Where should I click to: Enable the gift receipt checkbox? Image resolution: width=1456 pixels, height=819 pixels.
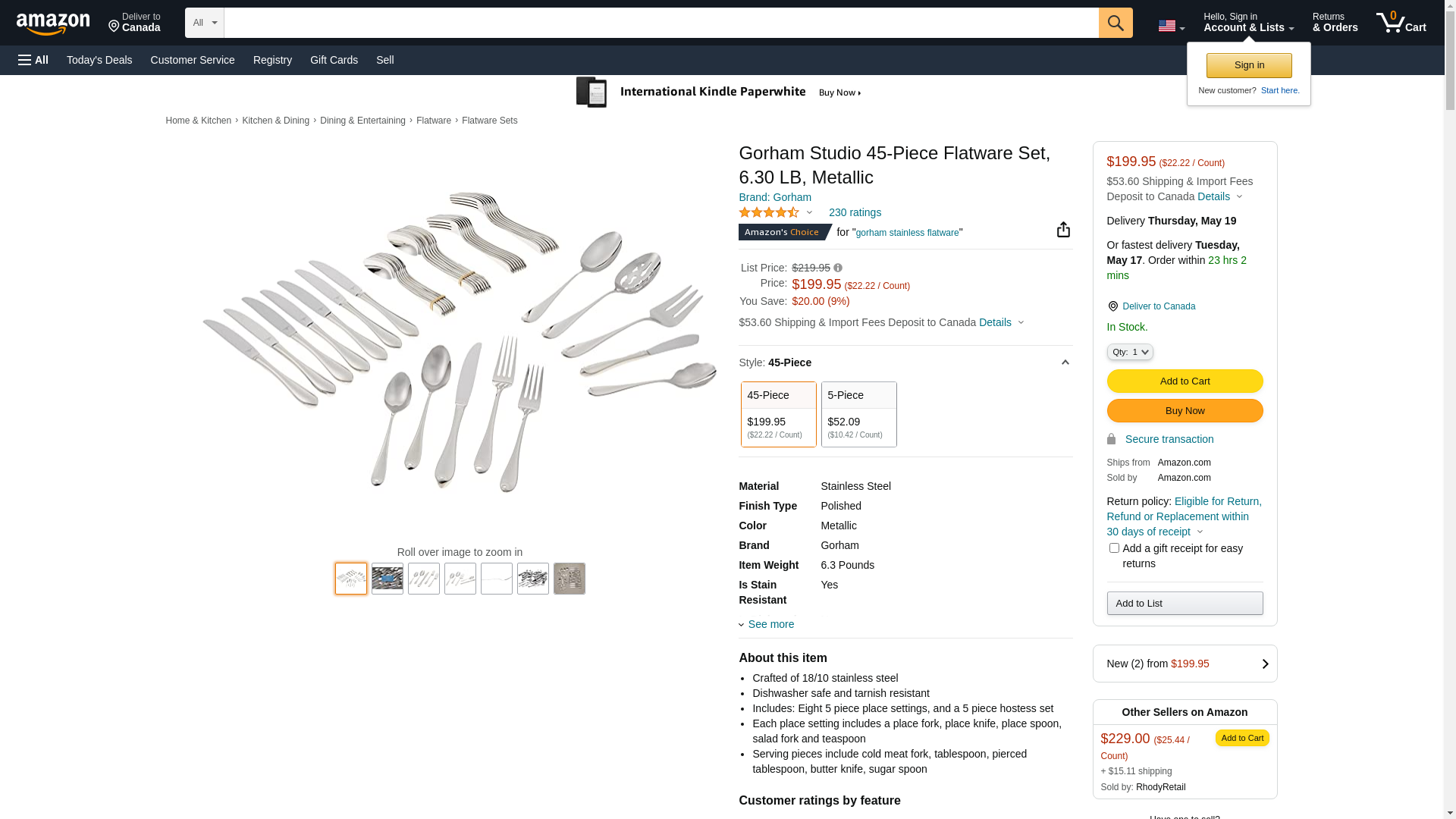click(1114, 548)
